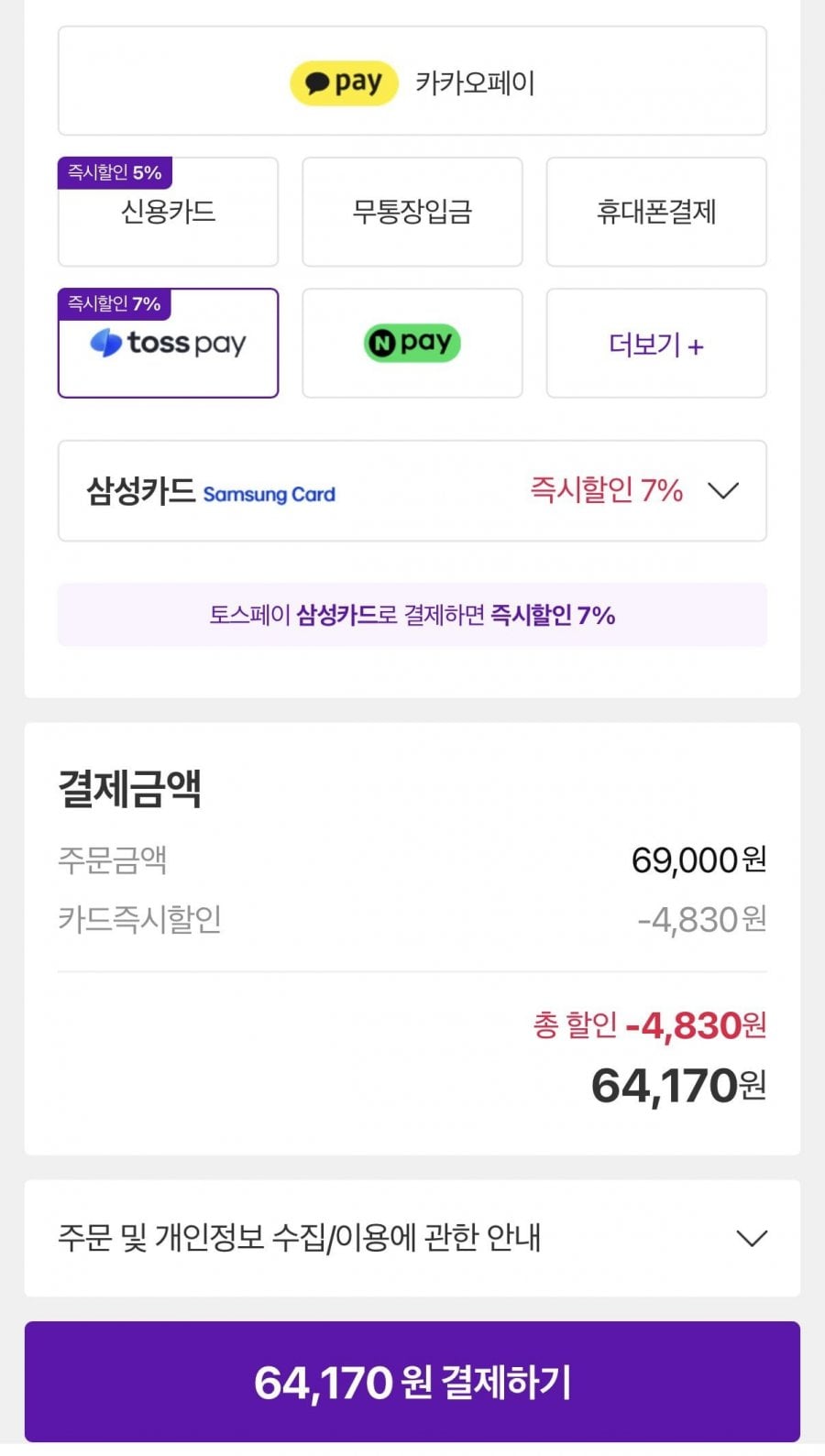Tap the 카드즉시할인 row label
Screen dimensions: 825x1456
pos(139,919)
